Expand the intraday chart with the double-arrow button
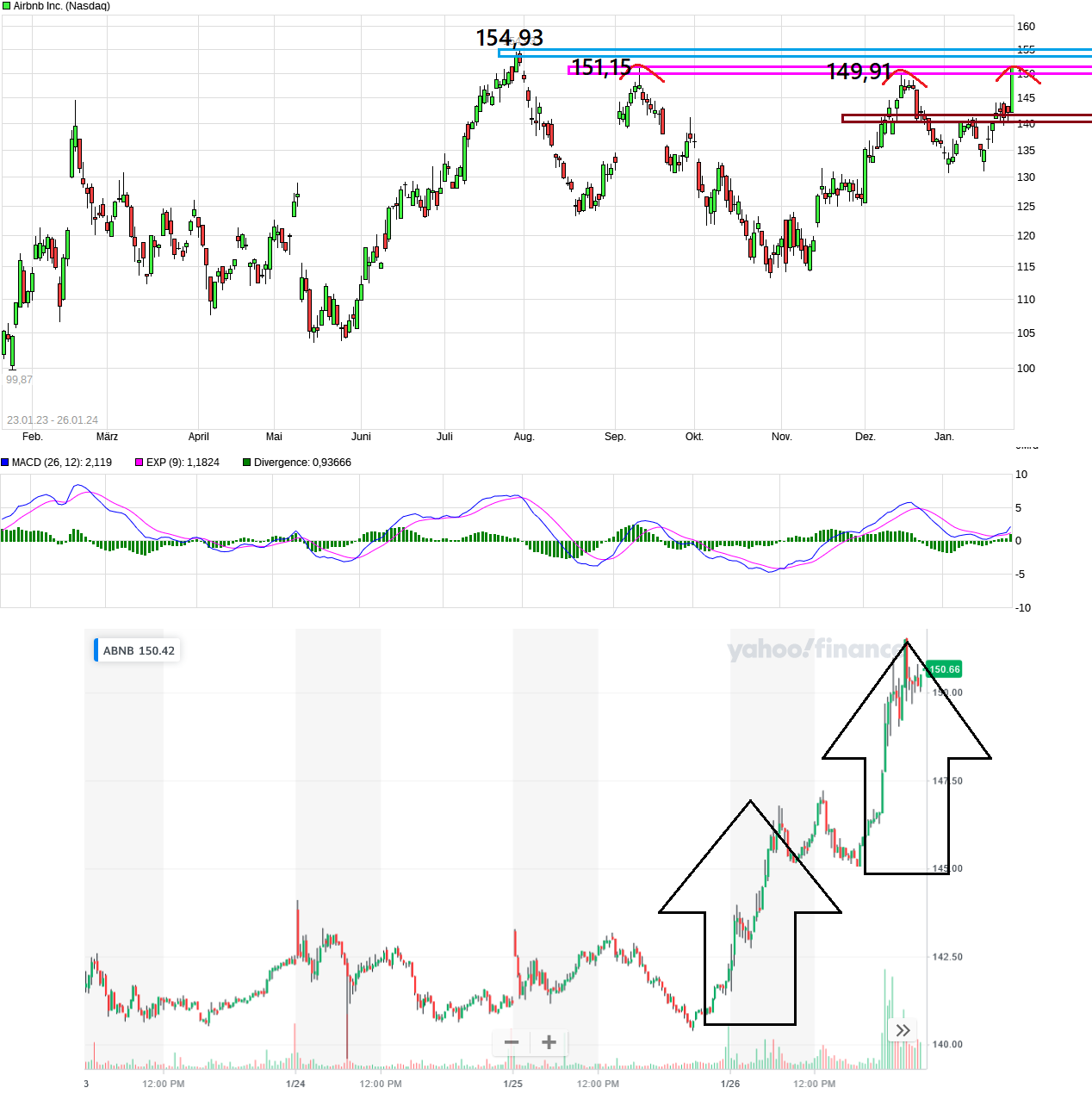1092x1106 pixels. 903,1030
